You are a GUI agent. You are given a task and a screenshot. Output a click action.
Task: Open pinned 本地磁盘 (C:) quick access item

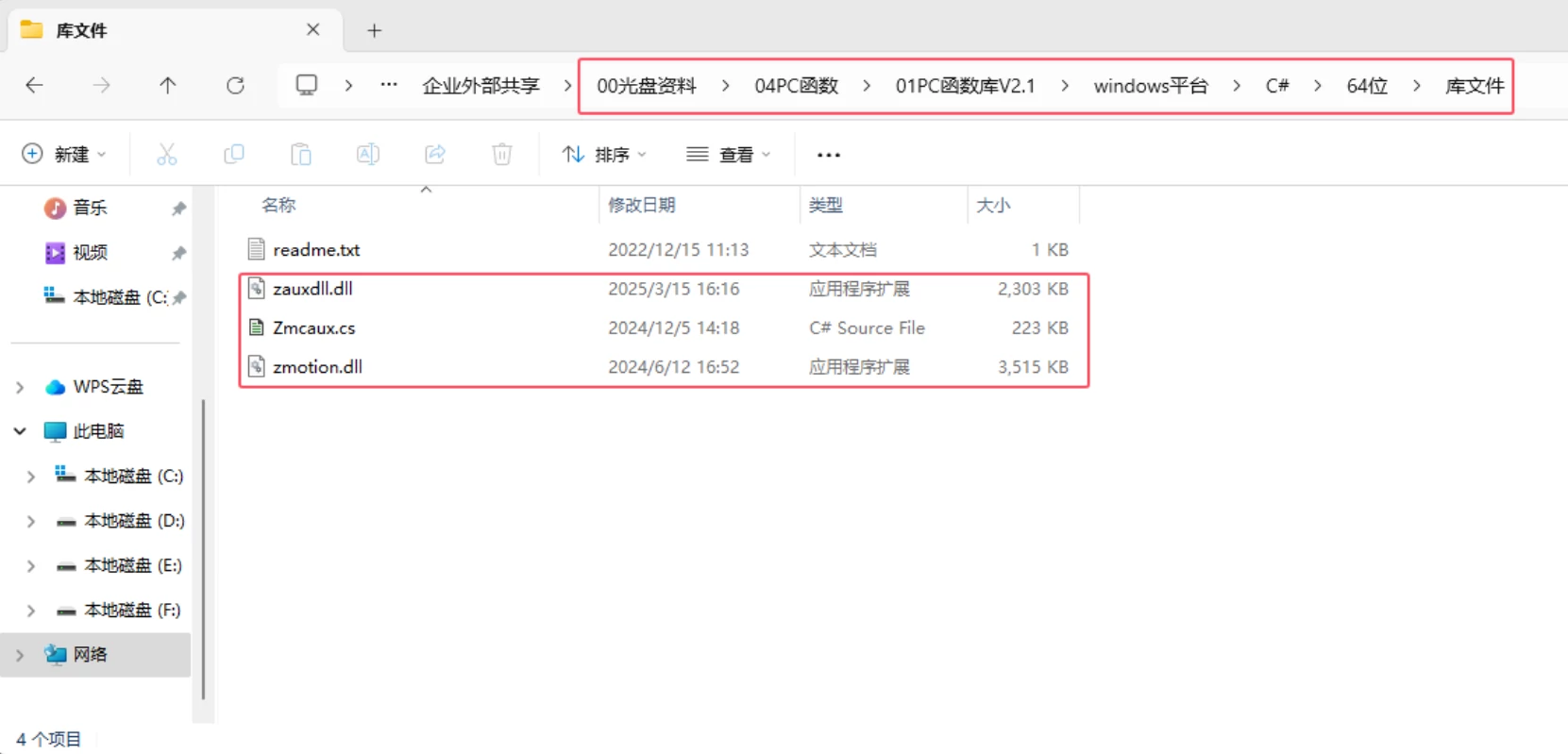pyautogui.click(x=106, y=297)
